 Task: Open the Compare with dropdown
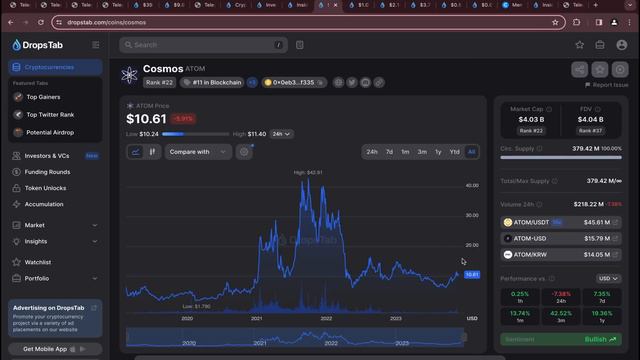click(x=198, y=152)
